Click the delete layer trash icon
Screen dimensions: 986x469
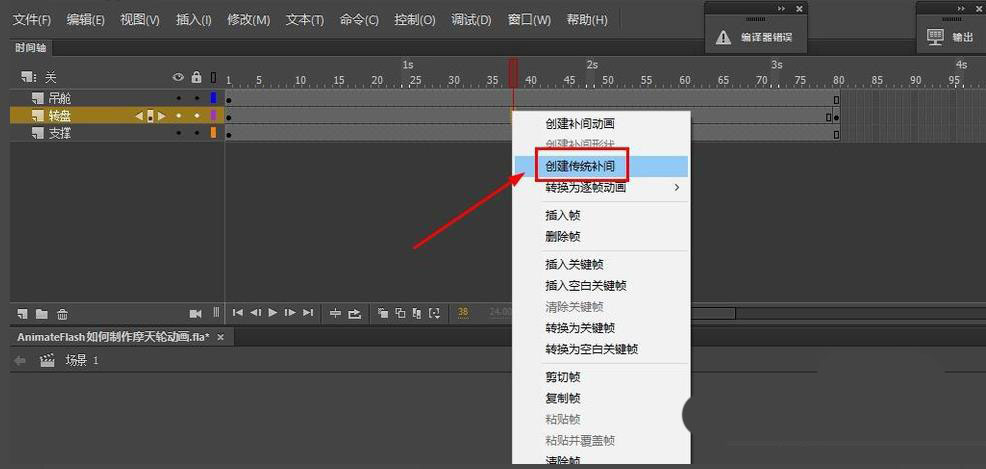pos(62,314)
